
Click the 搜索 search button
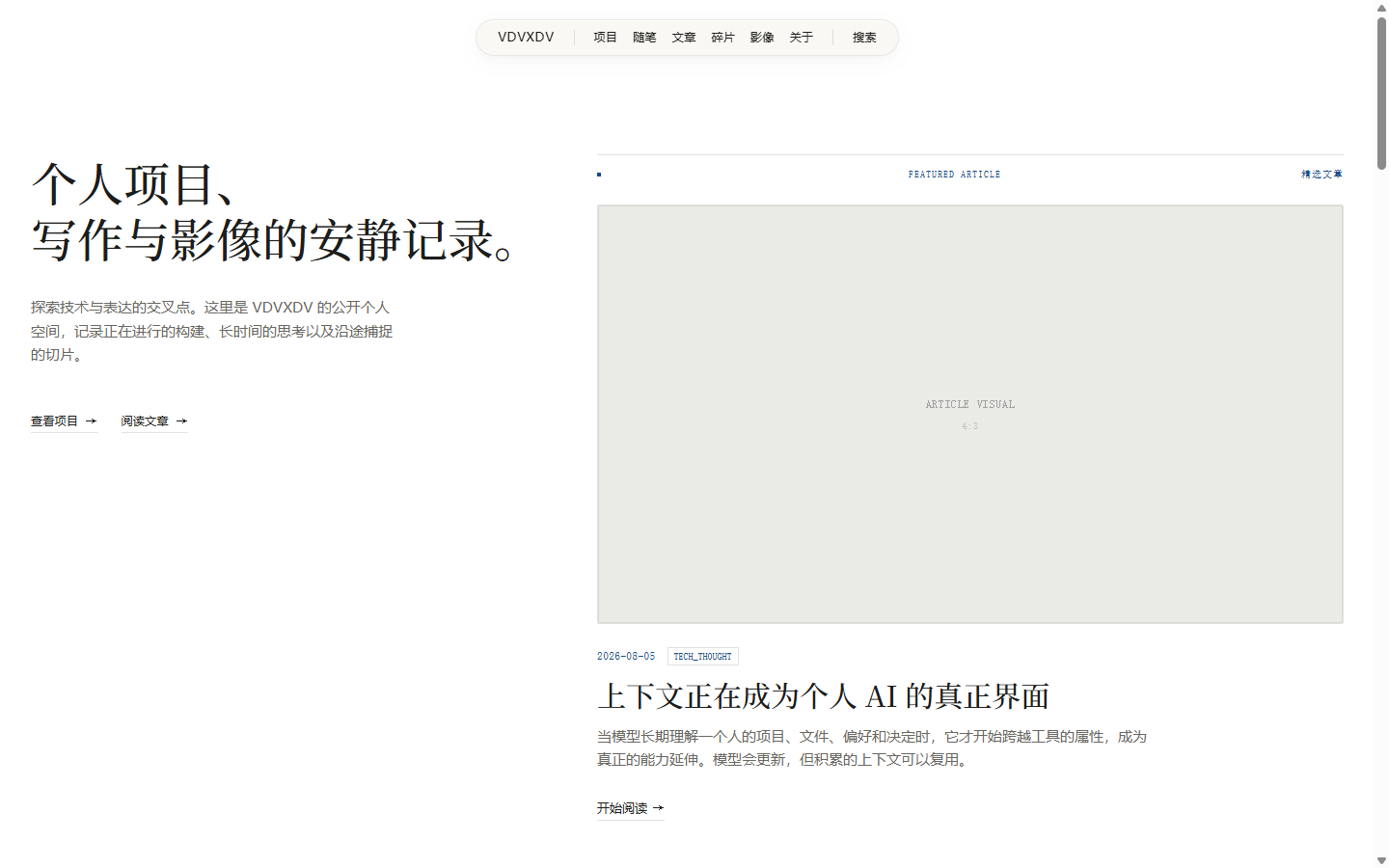click(x=864, y=38)
